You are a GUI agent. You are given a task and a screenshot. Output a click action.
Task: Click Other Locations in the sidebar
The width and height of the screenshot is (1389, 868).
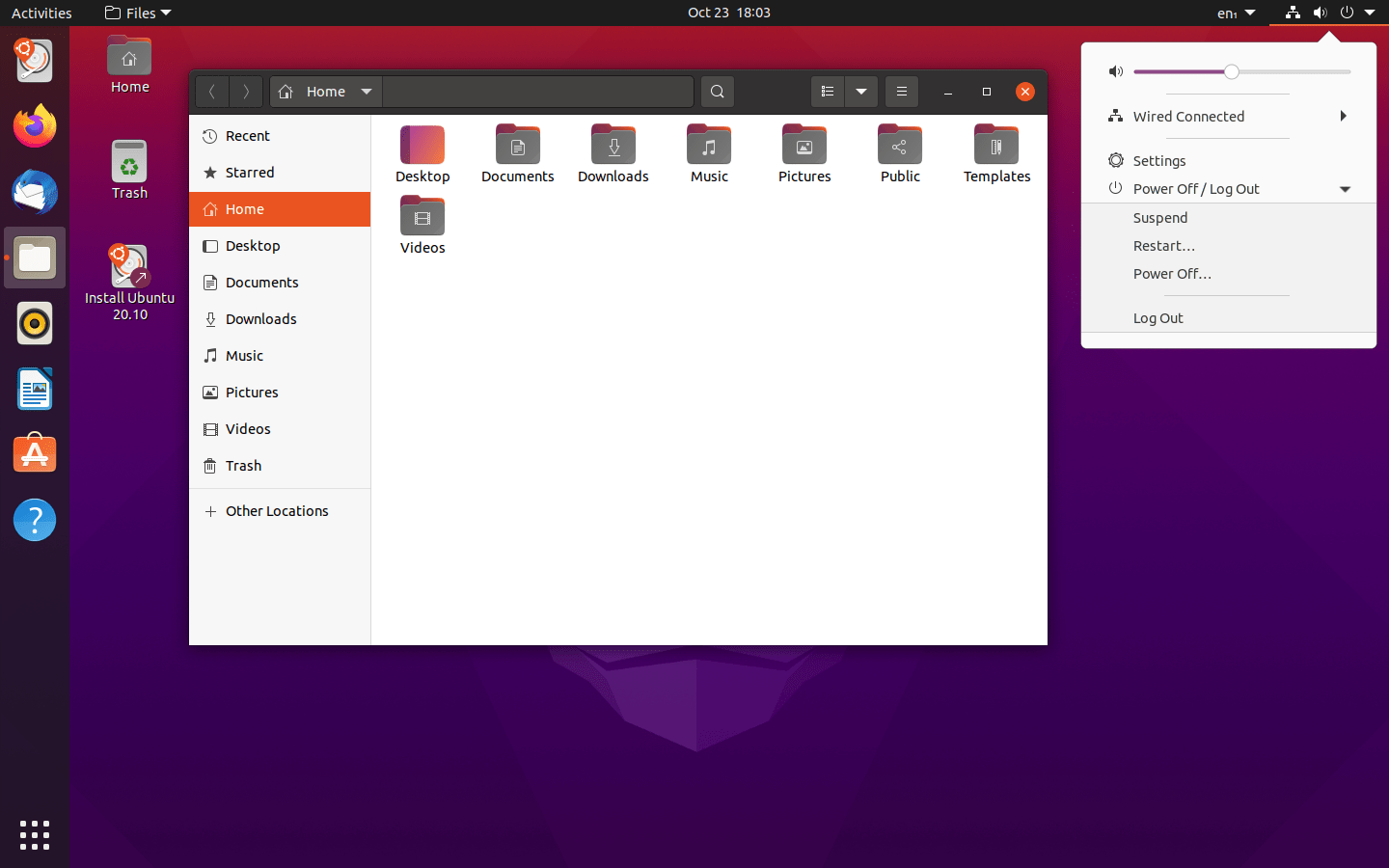pos(277,511)
